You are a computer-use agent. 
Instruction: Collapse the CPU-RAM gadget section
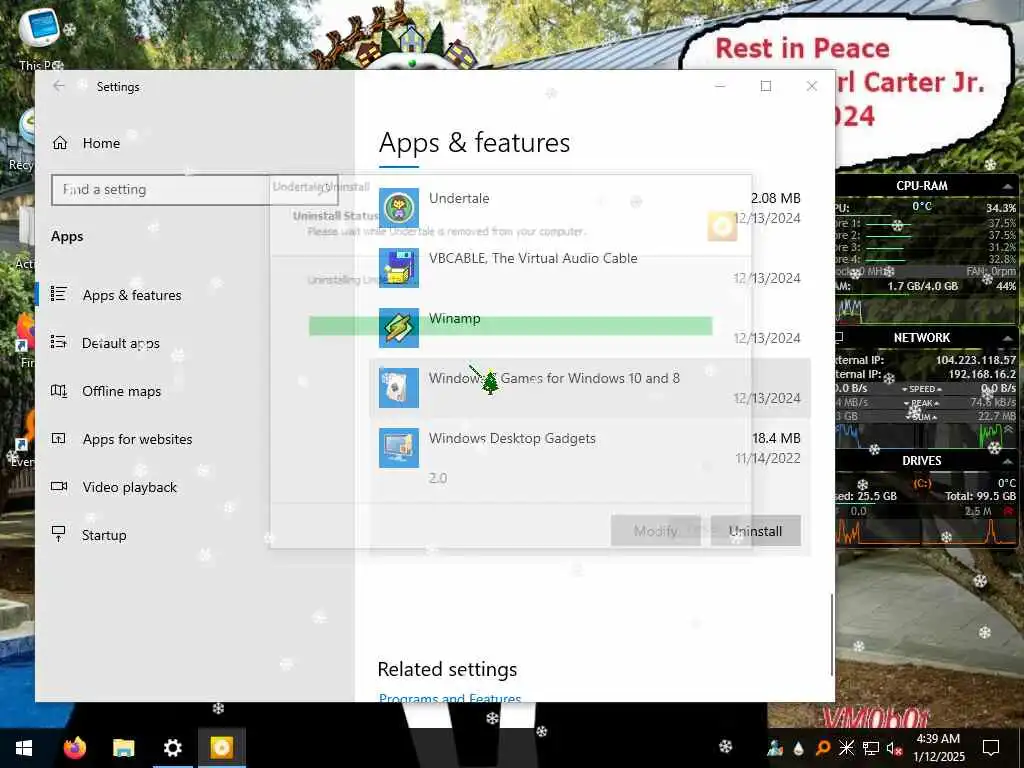(x=1007, y=186)
